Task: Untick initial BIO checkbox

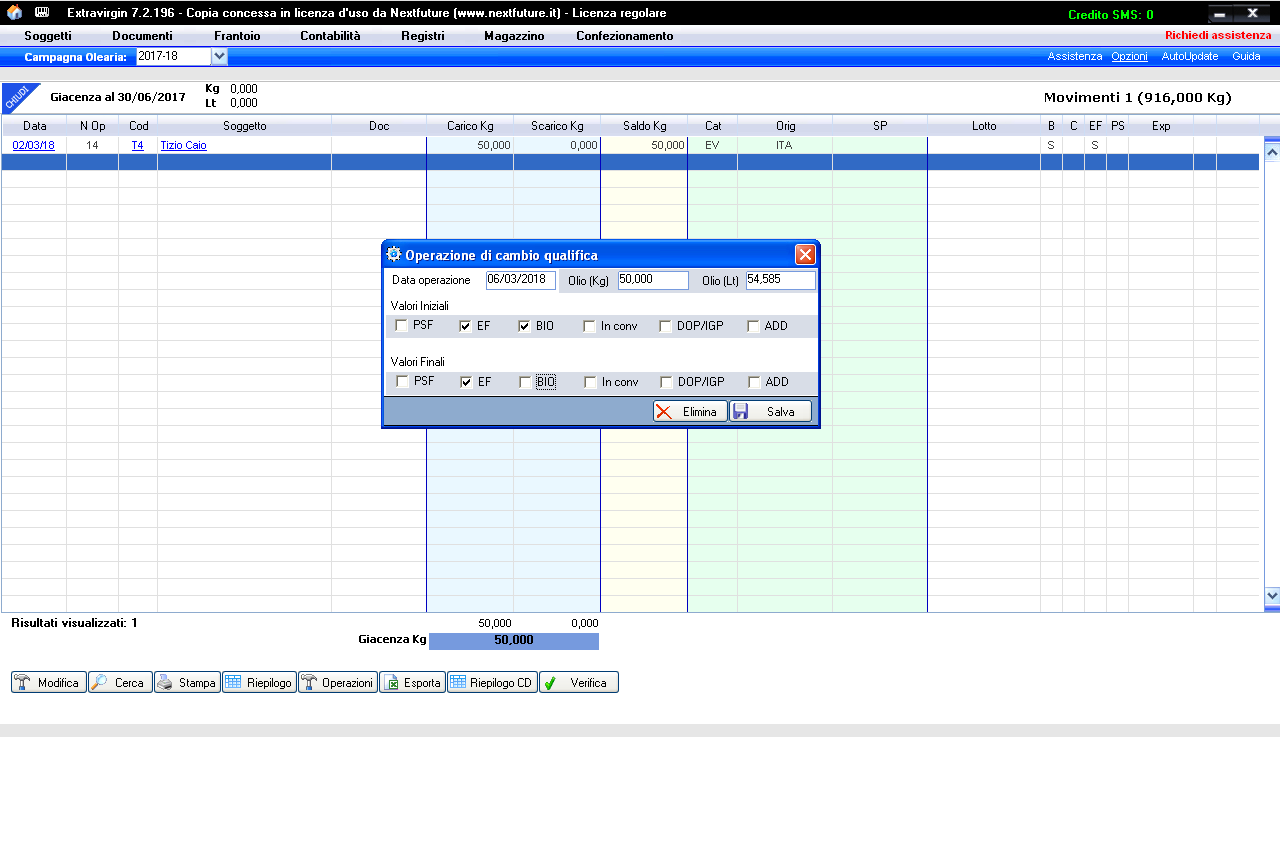Action: 525,326
